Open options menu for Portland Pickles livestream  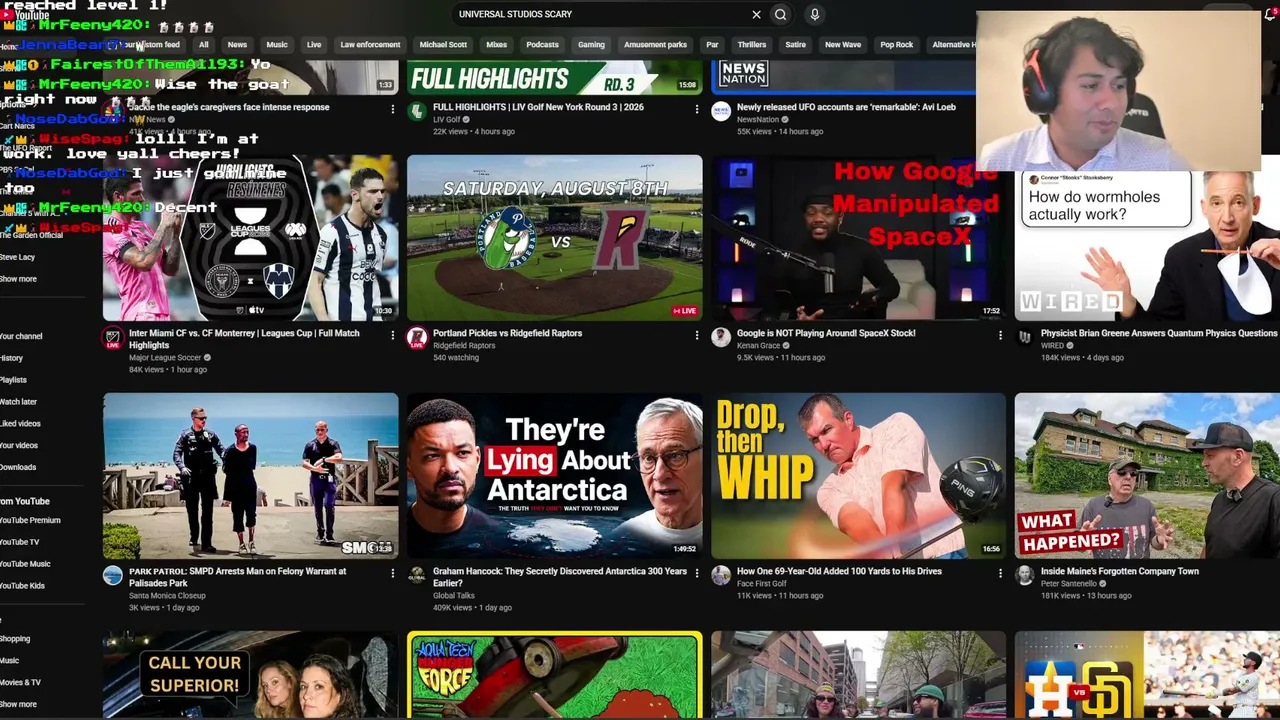(x=697, y=335)
